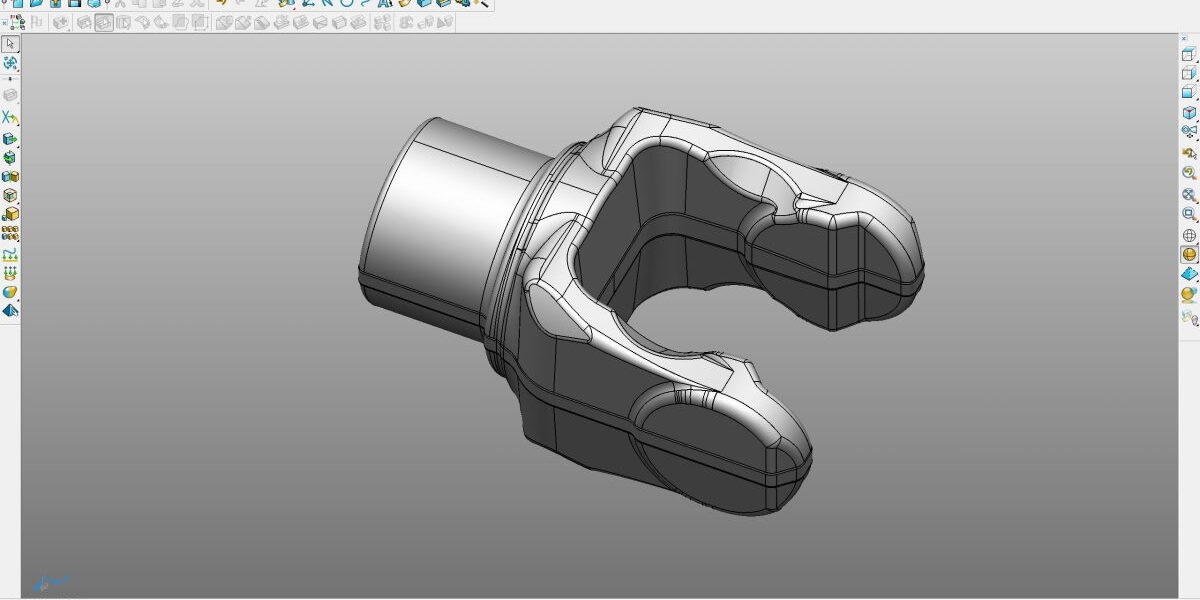This screenshot has height=600, width=1200.
Task: Click the yellow arrow with cursor icon
Action: coord(1189,153)
